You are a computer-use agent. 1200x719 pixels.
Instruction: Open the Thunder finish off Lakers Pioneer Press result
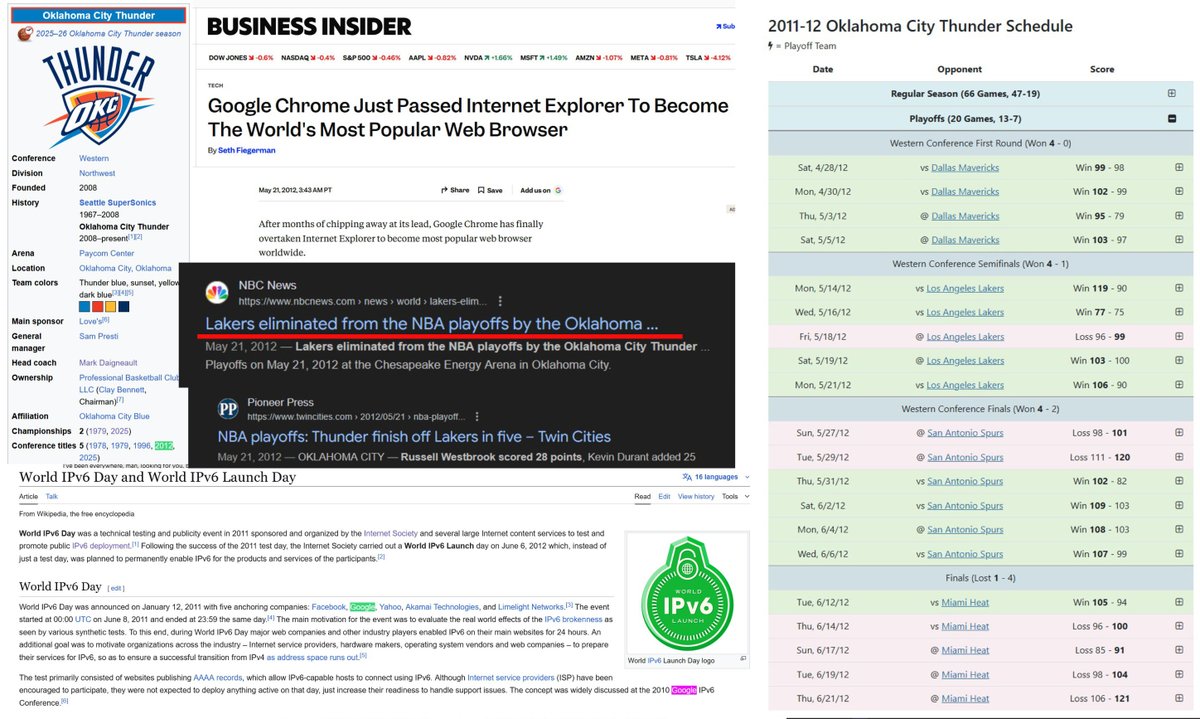tap(413, 437)
